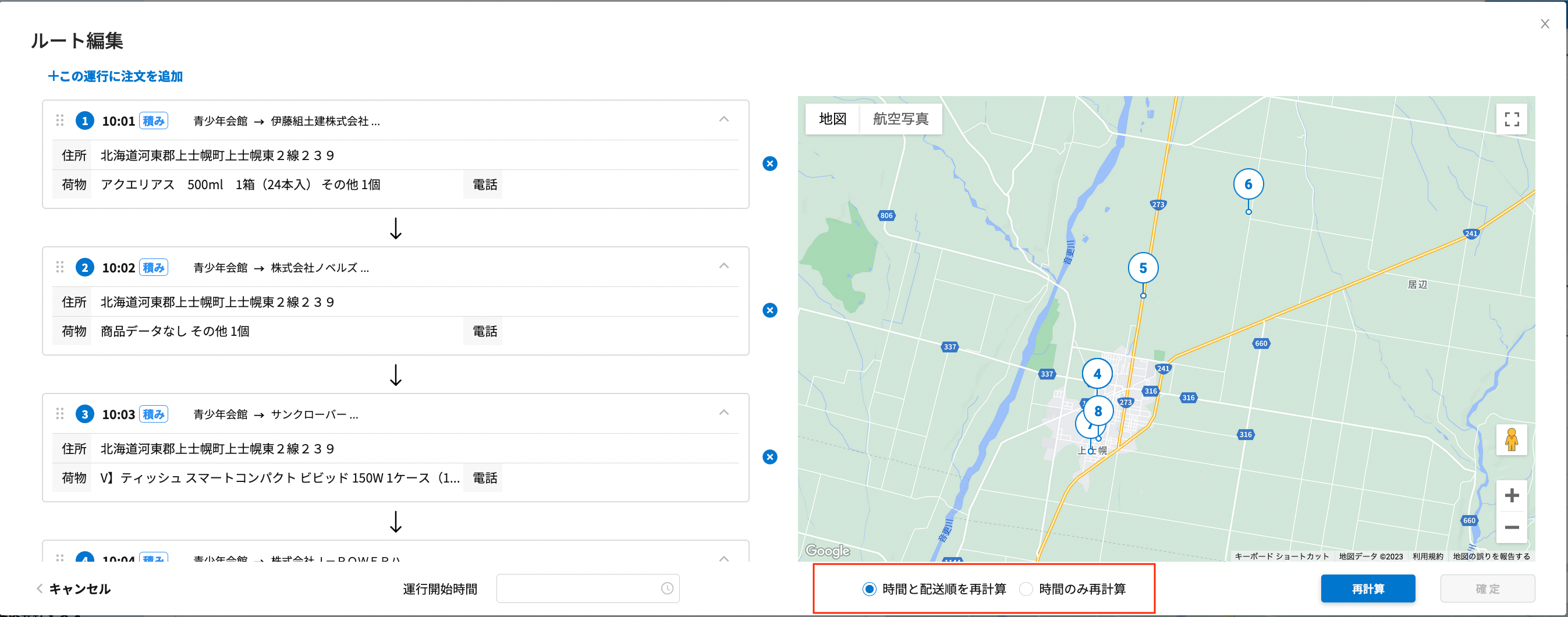The width and height of the screenshot is (1568, 617).
Task: Click the 再計算 button
Action: tap(1368, 588)
